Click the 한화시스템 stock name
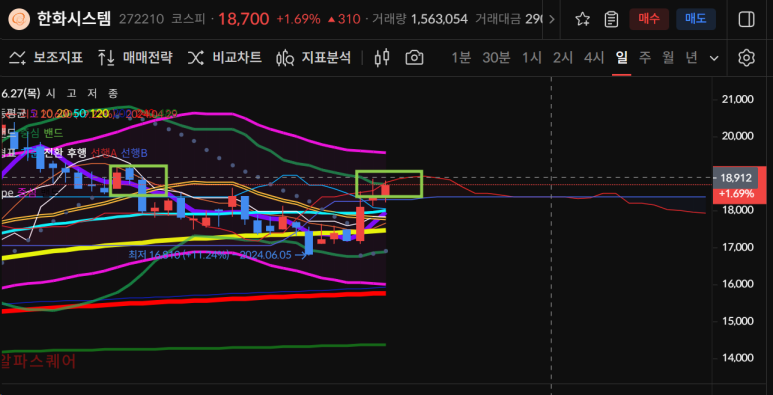 point(74,20)
